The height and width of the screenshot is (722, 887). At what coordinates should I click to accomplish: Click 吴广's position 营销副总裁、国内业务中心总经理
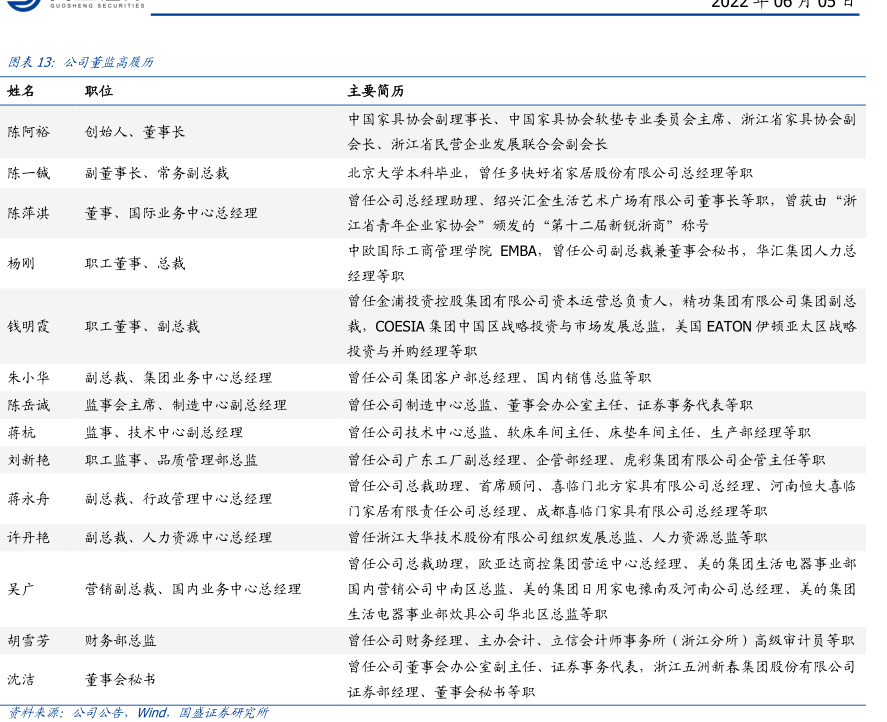point(192,589)
